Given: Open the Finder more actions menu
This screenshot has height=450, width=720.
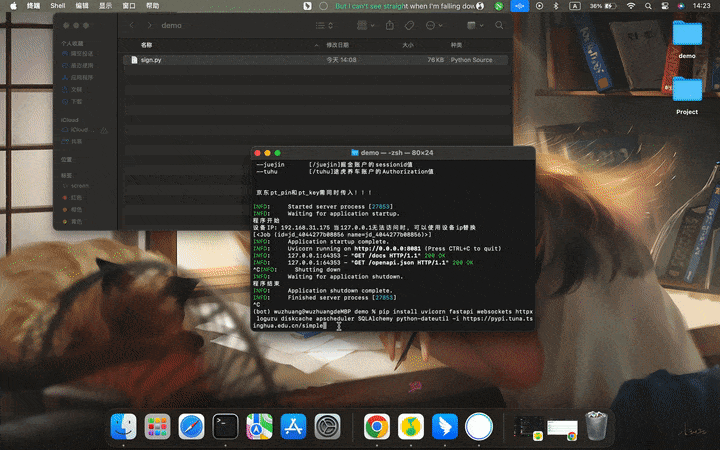Looking at the screenshot, I should point(433,25).
